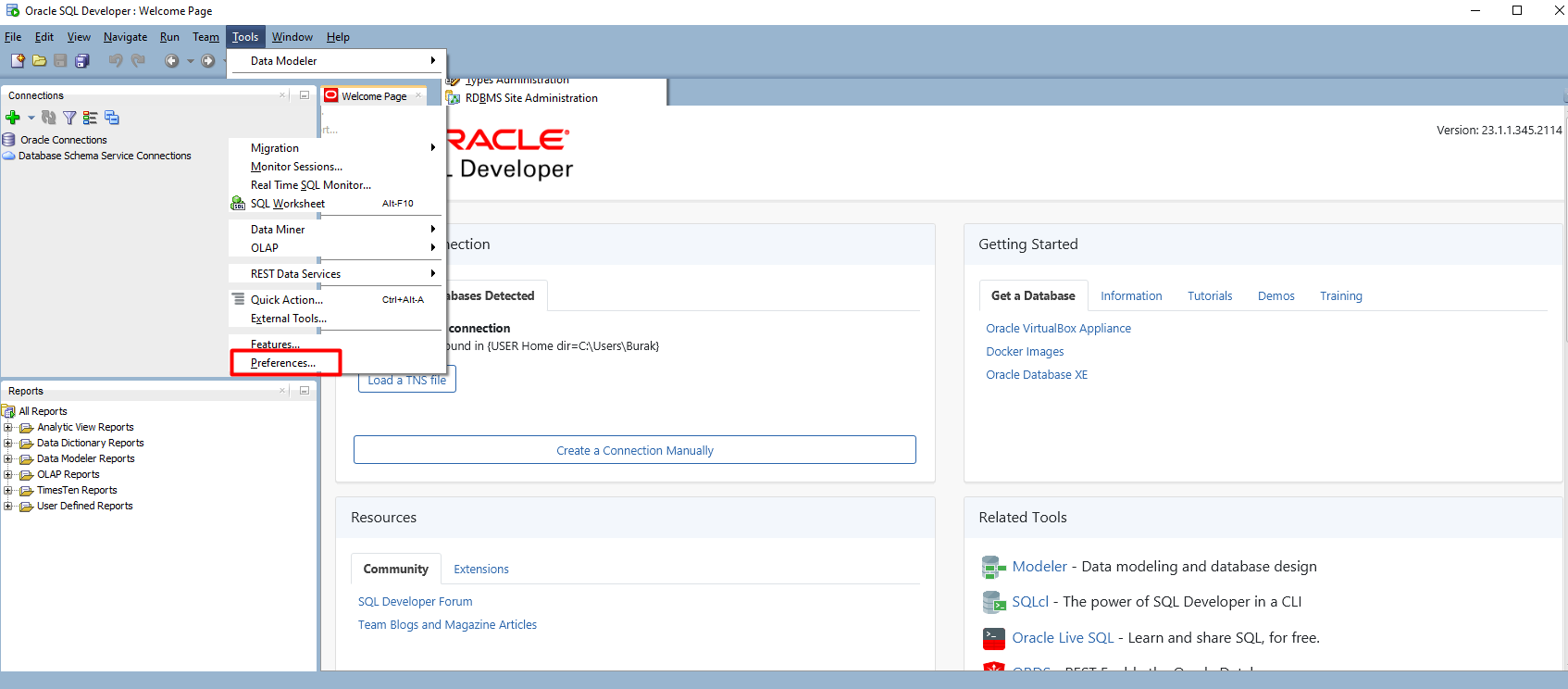Switch to the Tutorials tab
Image resolution: width=1568 pixels, height=689 pixels.
[1209, 296]
